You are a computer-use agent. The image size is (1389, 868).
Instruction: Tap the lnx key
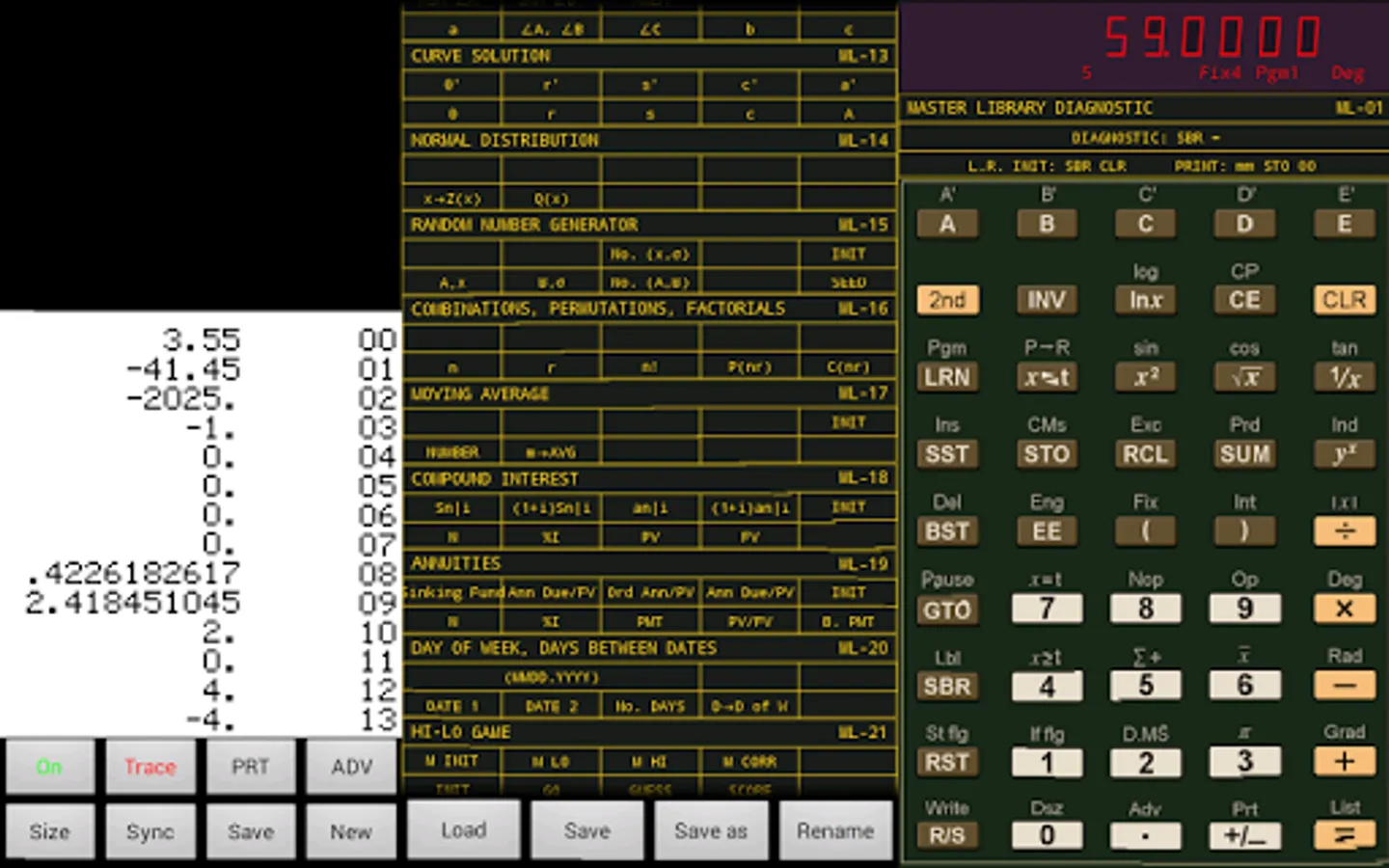1146,300
